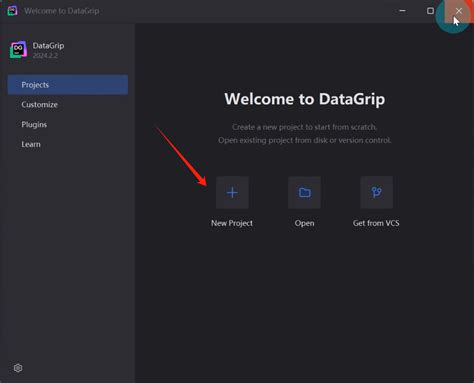Click the DataGrip product name text
The width and height of the screenshot is (474, 383).
click(48, 46)
